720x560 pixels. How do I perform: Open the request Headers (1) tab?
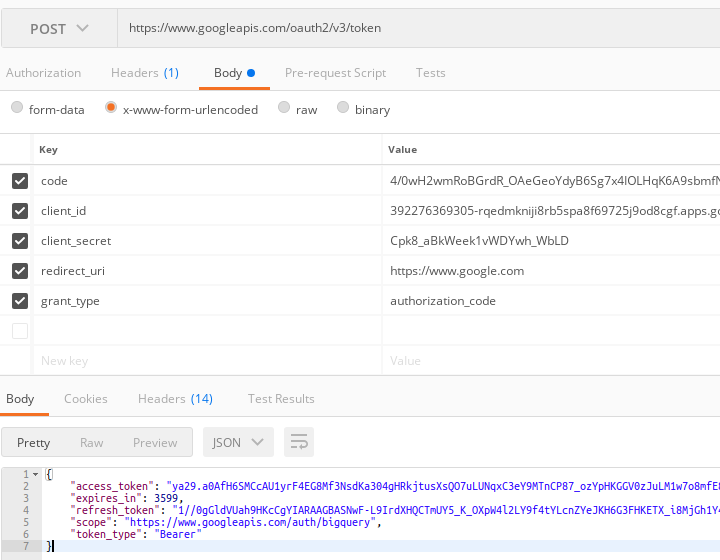145,73
